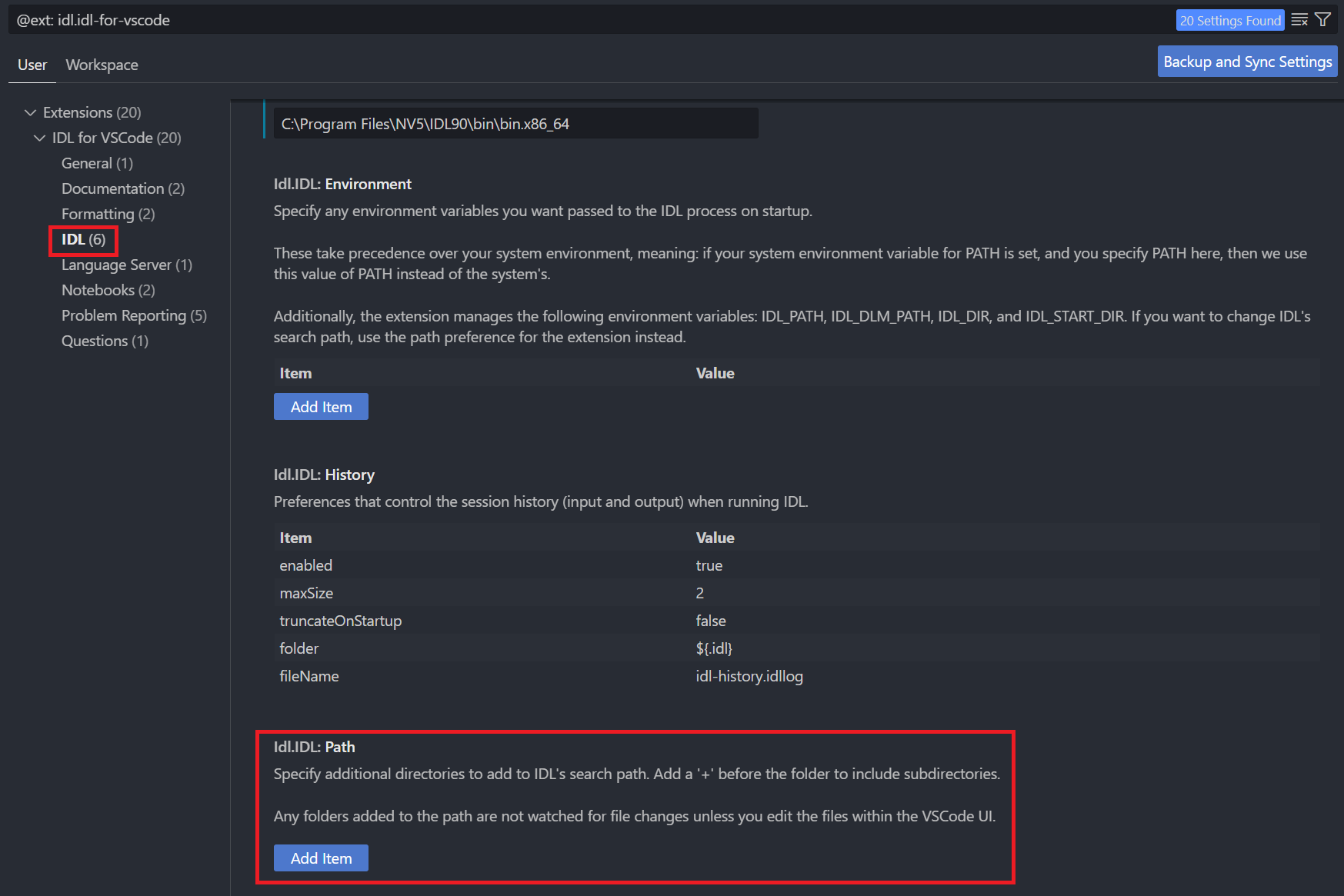This screenshot has width=1344, height=896.
Task: Click the 20 Settings Found badge
Action: coord(1230,20)
